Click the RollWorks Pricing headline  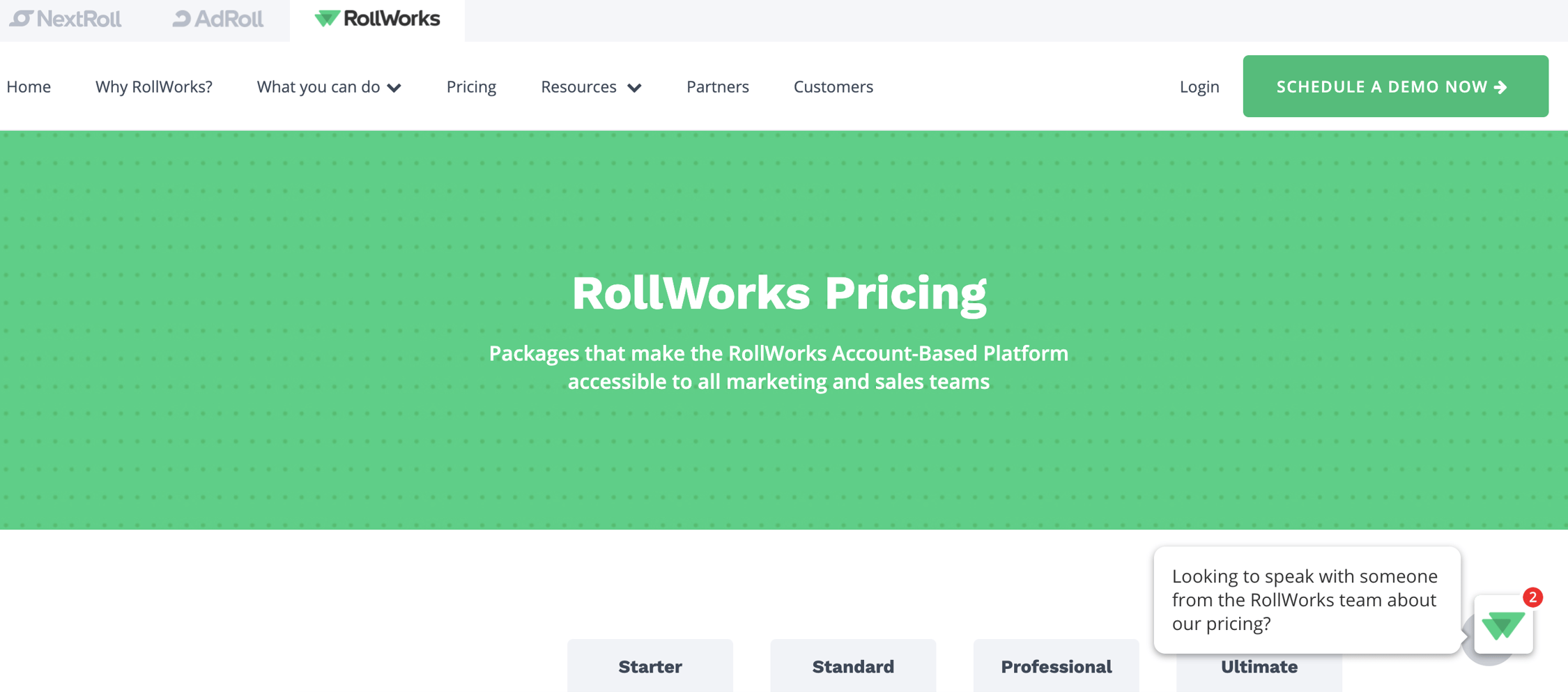point(779,293)
